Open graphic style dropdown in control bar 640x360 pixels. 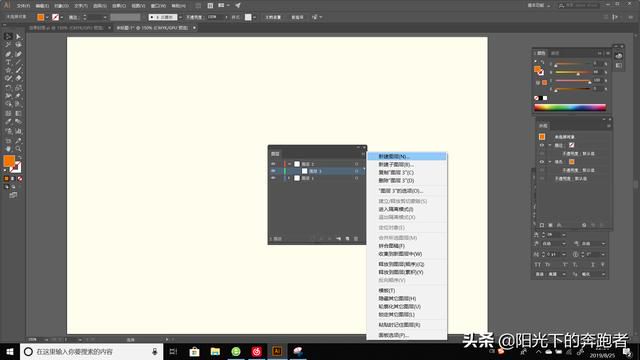click(254, 17)
